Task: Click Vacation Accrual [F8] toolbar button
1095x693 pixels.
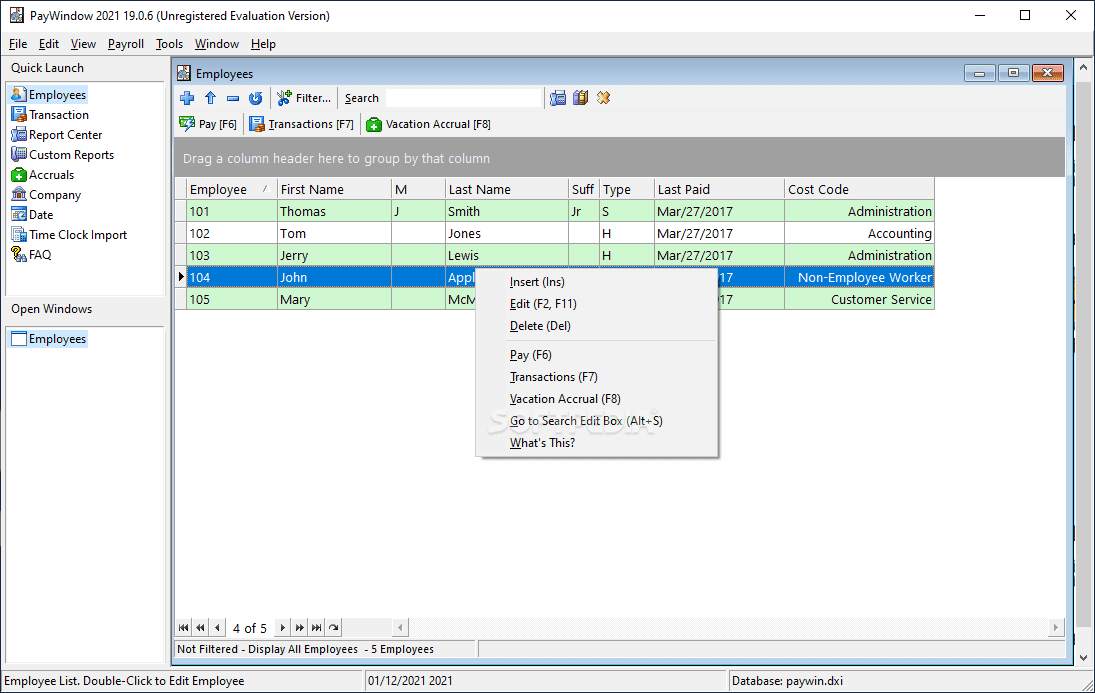Action: [428, 124]
